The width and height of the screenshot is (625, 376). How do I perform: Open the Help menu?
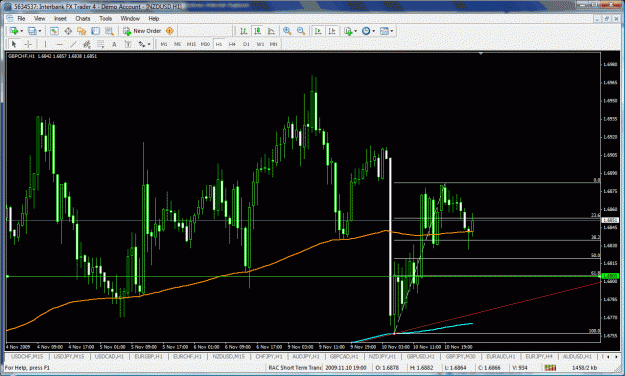[x=154, y=19]
